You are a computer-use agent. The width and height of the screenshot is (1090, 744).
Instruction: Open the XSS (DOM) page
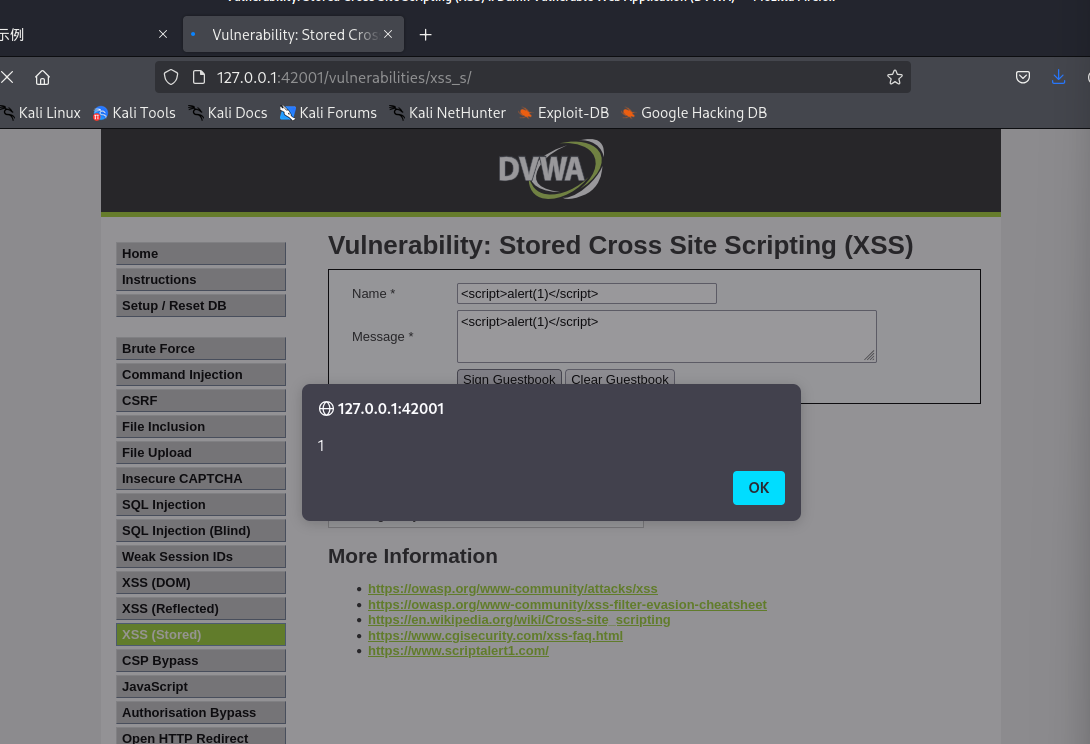[x=201, y=583]
